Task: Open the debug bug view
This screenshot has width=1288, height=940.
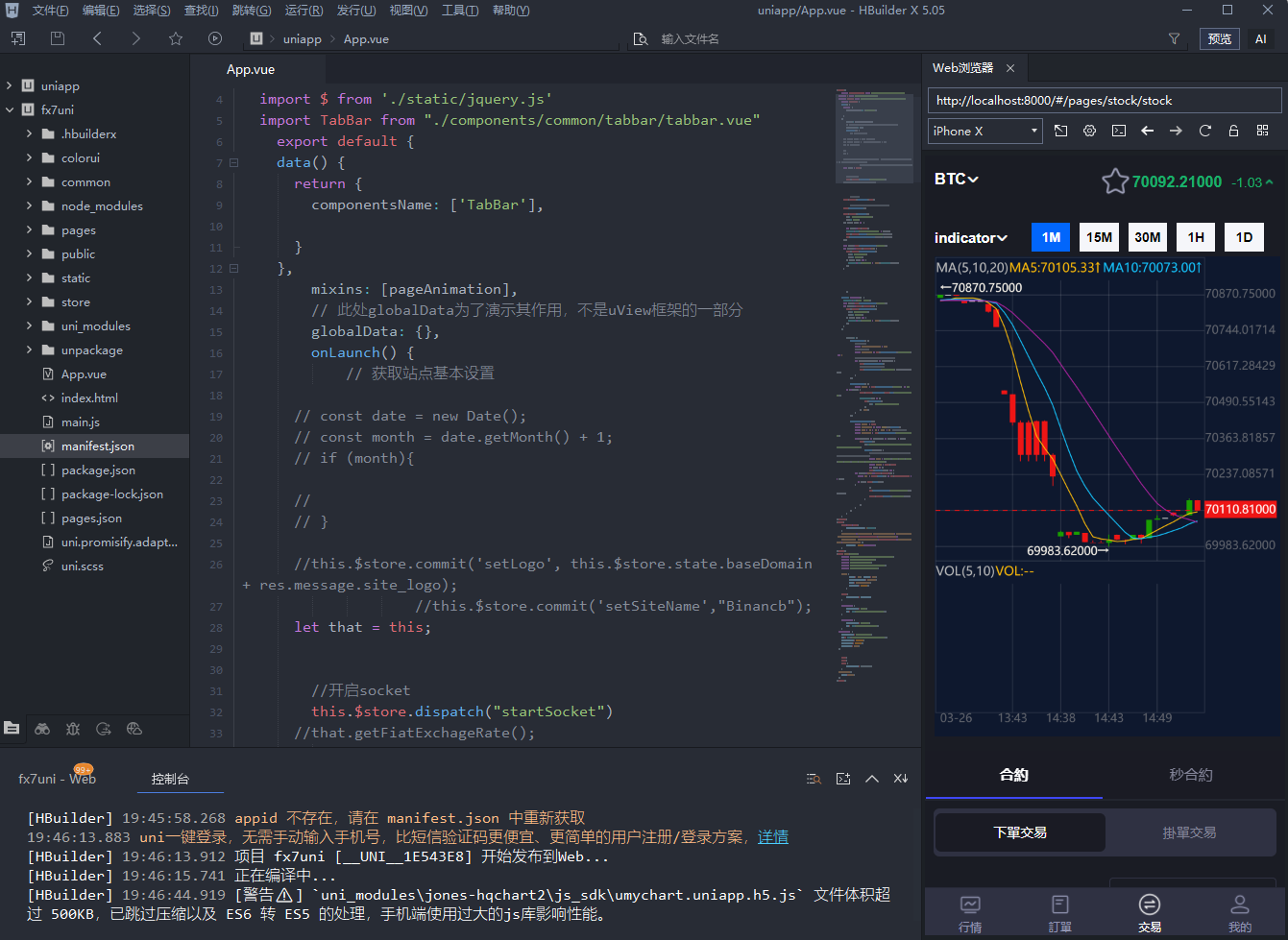Action: click(x=73, y=729)
